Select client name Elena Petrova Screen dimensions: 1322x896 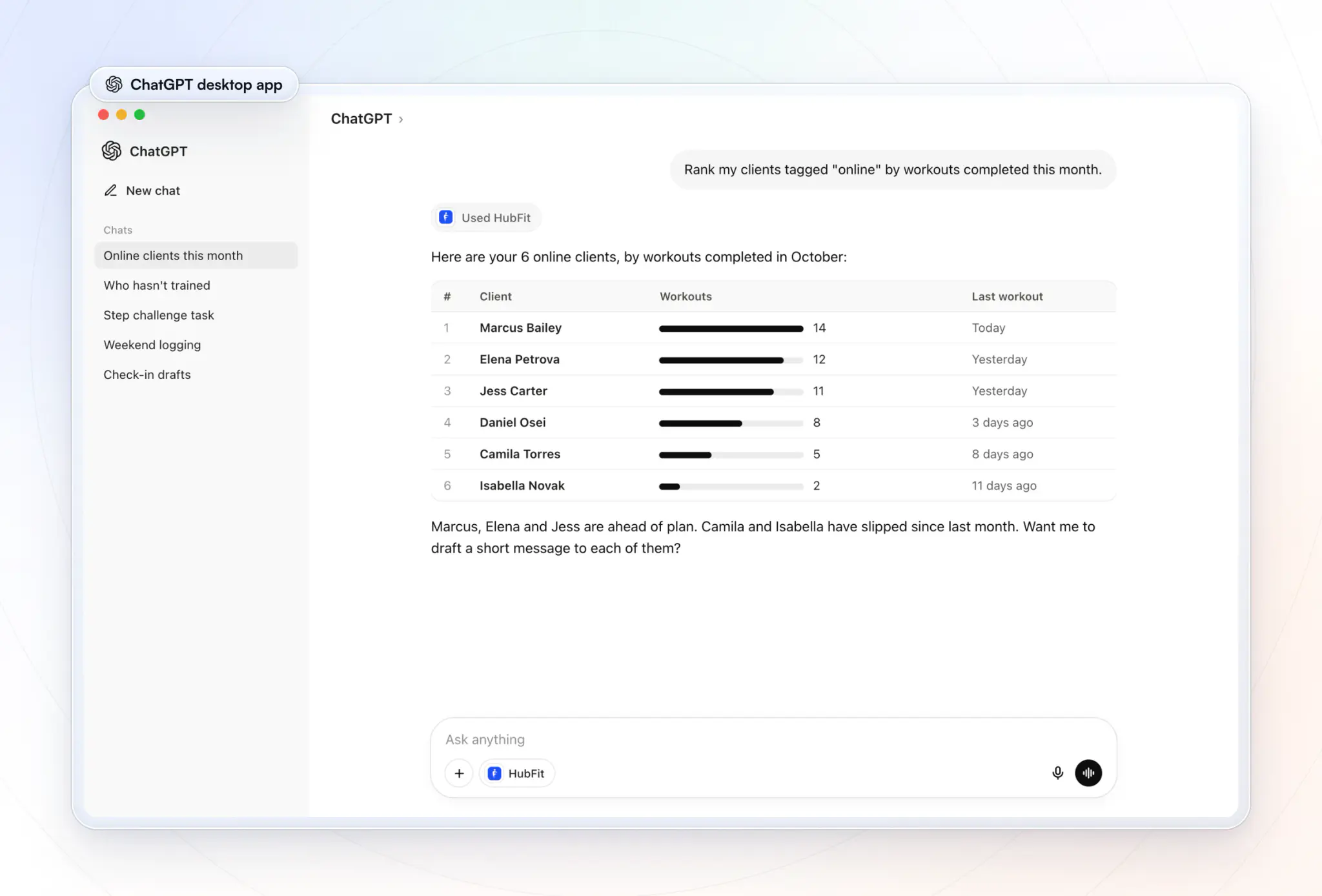pyautogui.click(x=520, y=360)
